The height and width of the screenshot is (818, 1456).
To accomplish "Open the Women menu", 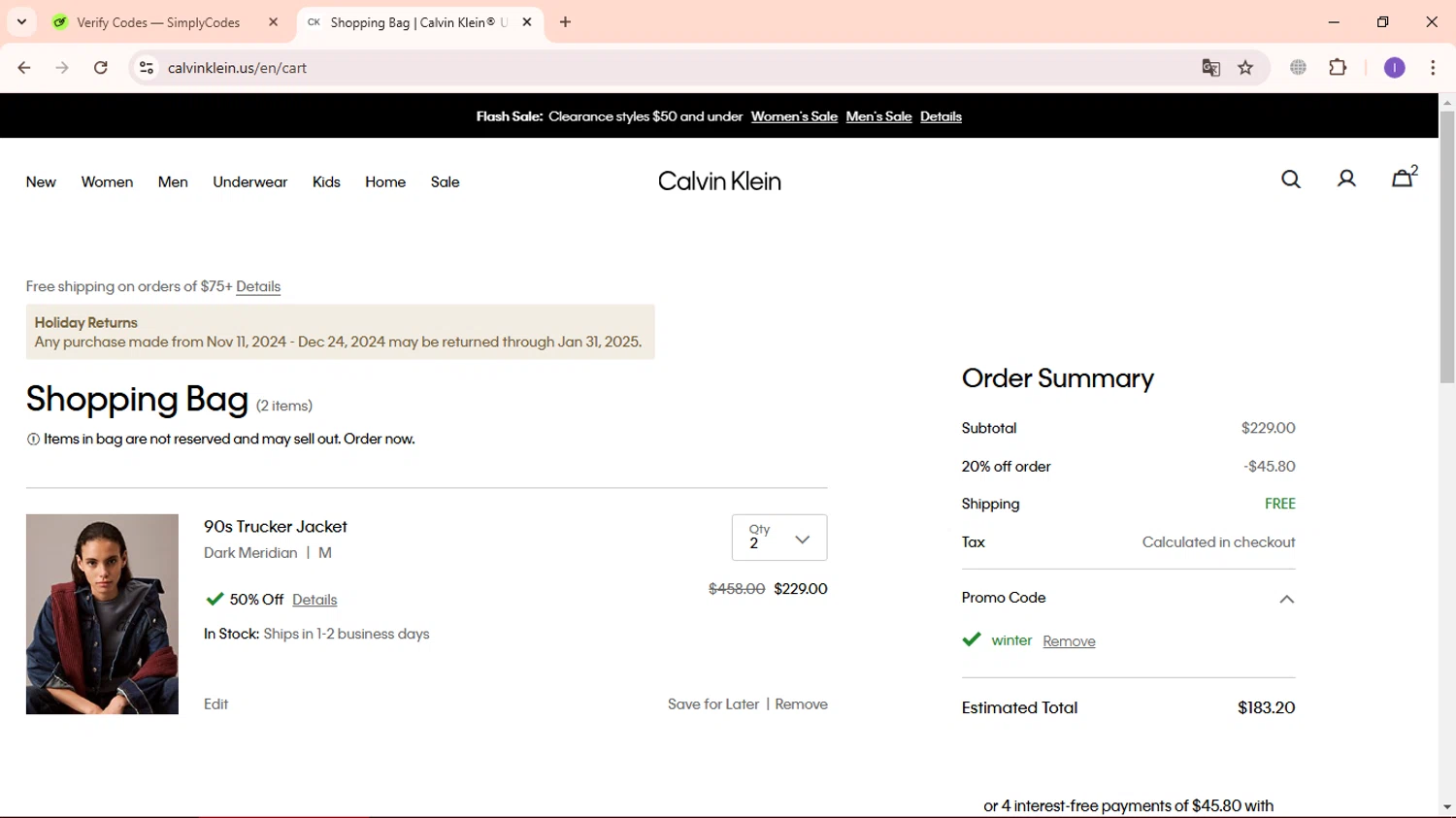I will coord(107,182).
